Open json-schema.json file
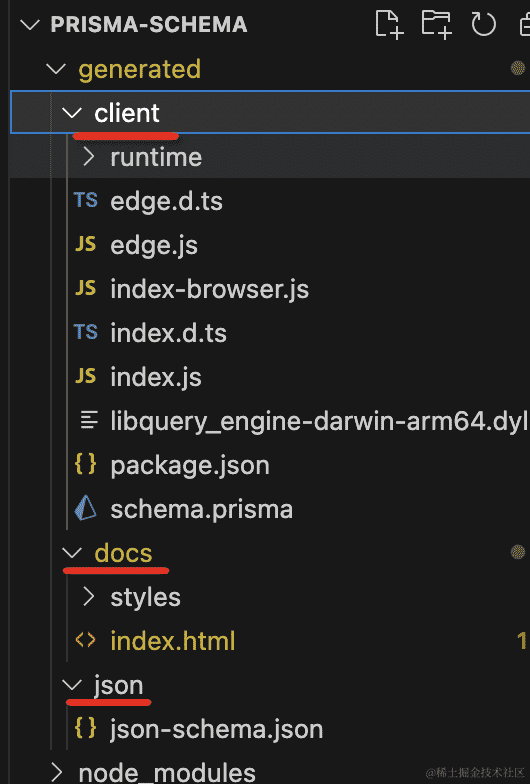This screenshot has height=784, width=530. click(x=216, y=729)
